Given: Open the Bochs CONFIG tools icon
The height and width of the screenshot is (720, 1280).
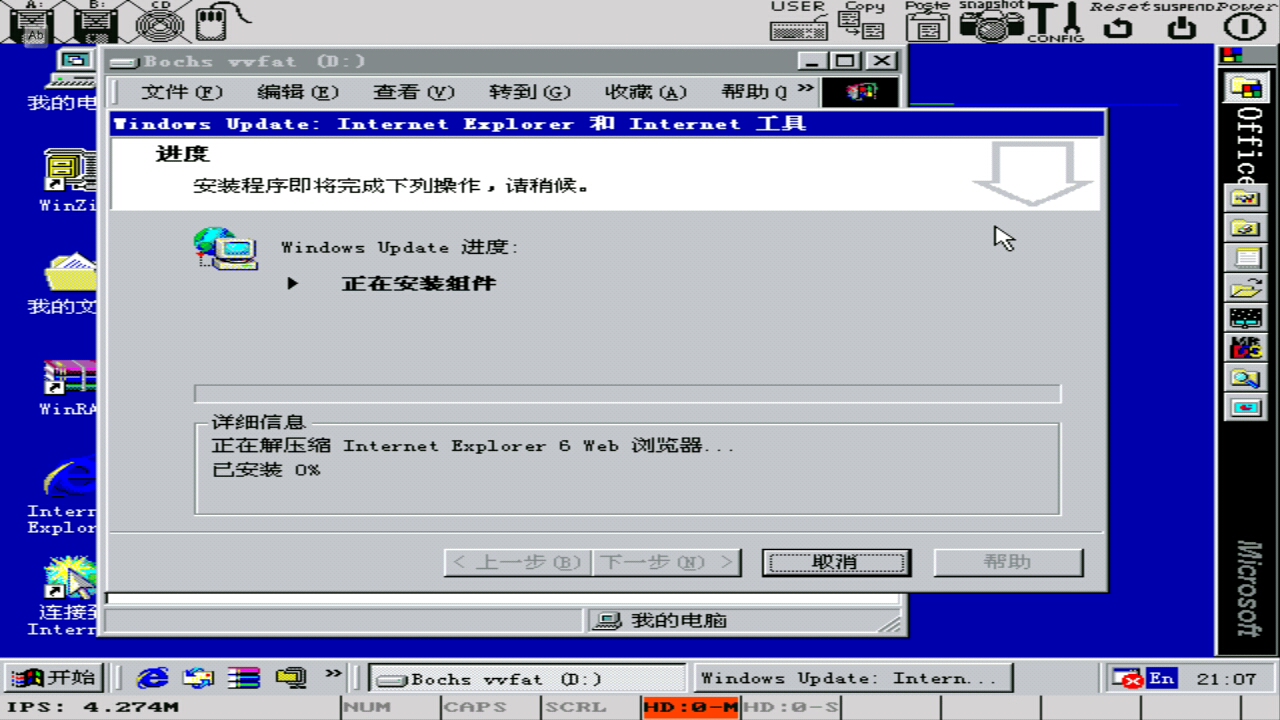Looking at the screenshot, I should coord(1055,22).
